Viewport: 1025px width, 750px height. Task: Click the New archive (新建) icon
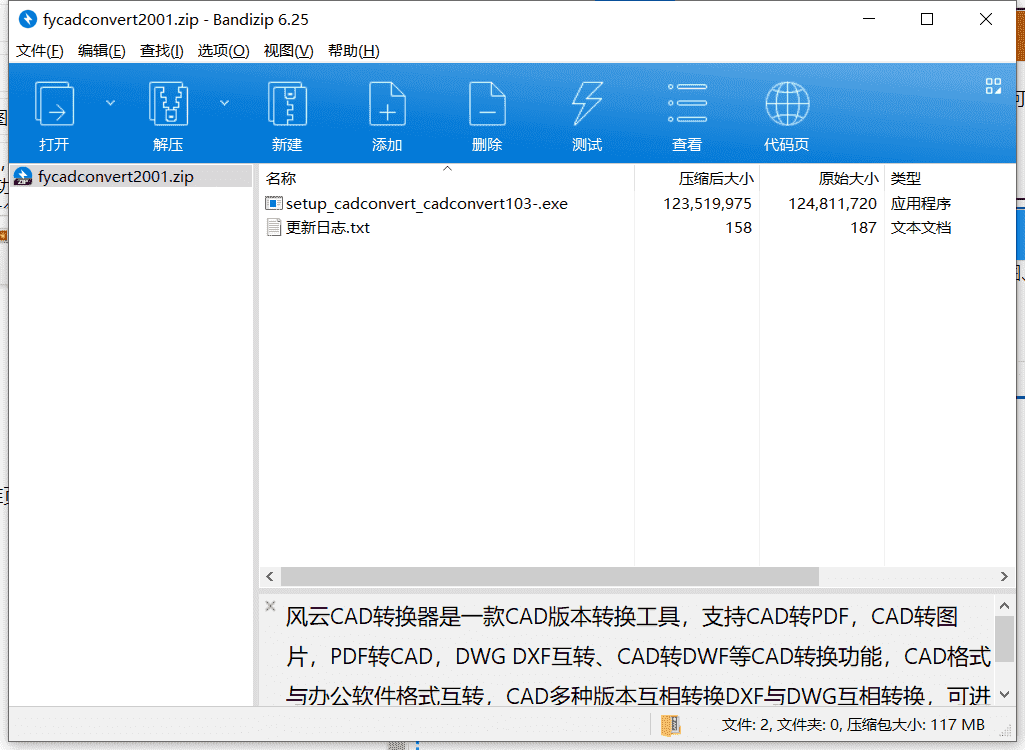[287, 103]
